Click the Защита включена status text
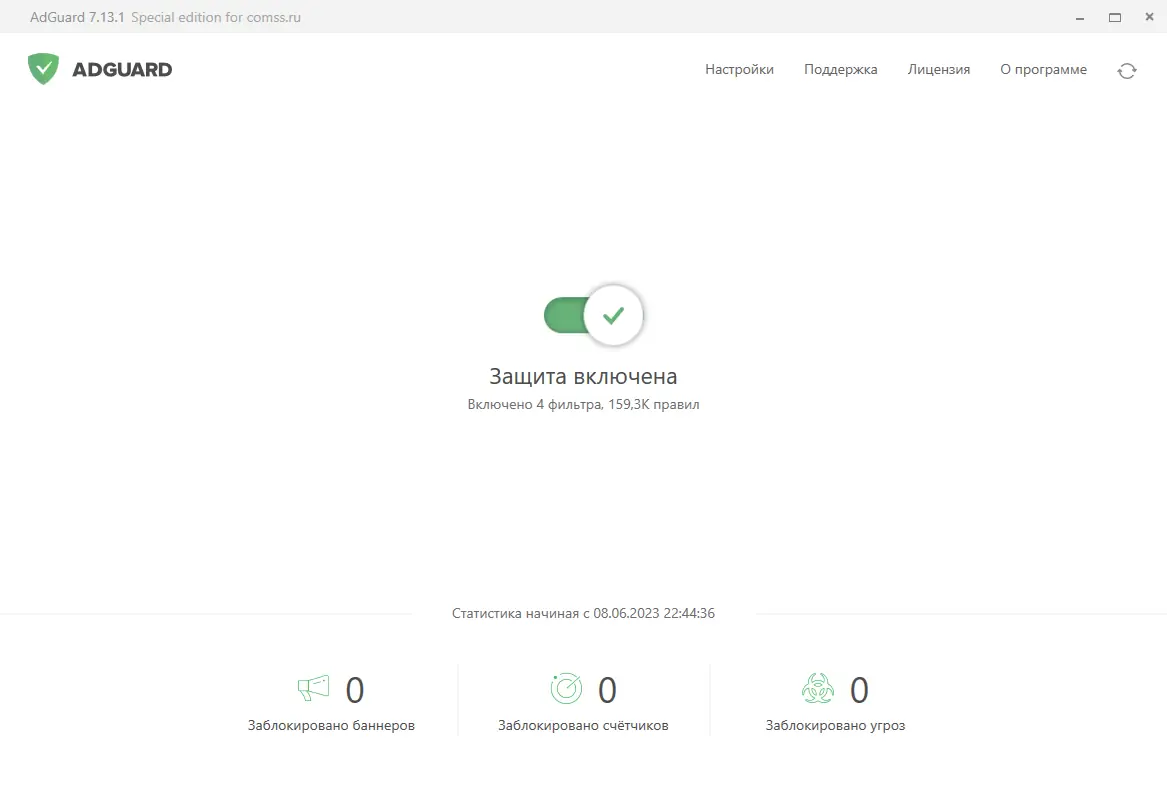The height and width of the screenshot is (787, 1167). pyautogui.click(x=583, y=376)
